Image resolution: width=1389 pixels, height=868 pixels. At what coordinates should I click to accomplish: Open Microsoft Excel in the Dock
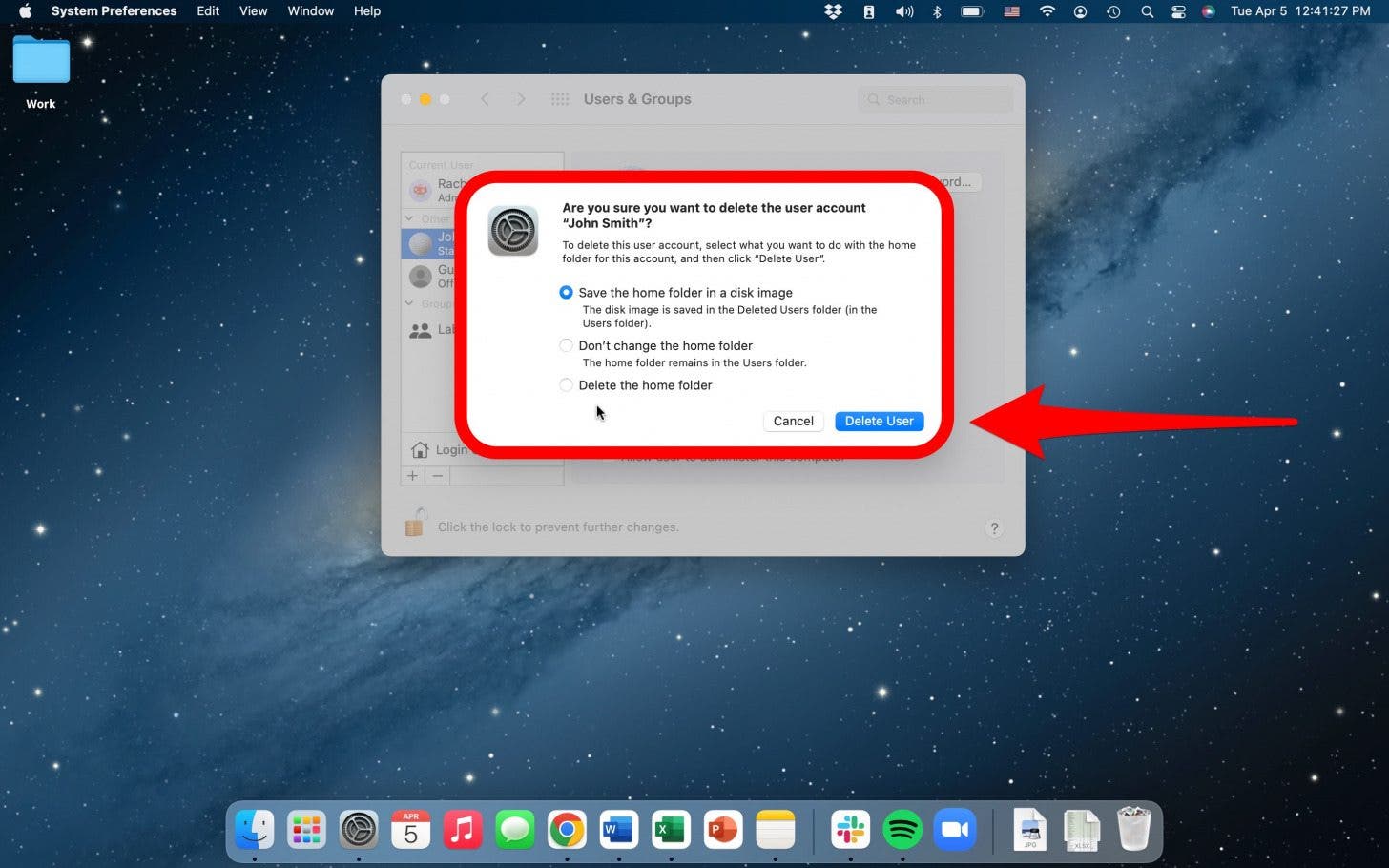(671, 829)
